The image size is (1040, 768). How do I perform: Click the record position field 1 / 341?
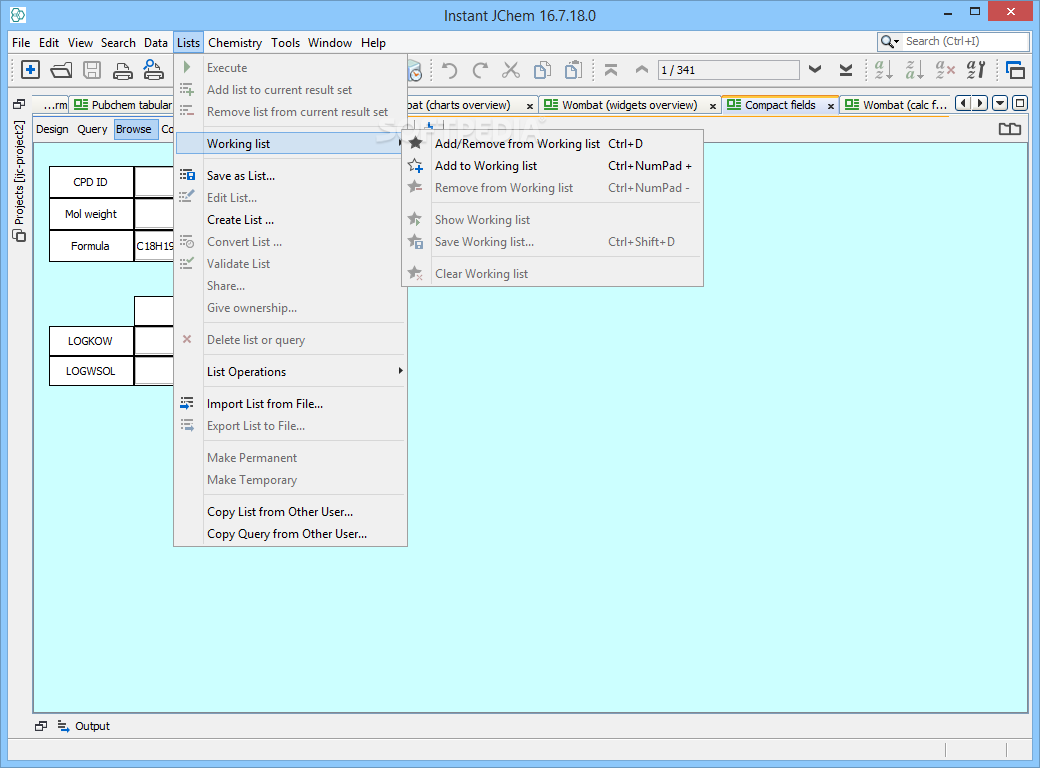click(728, 70)
